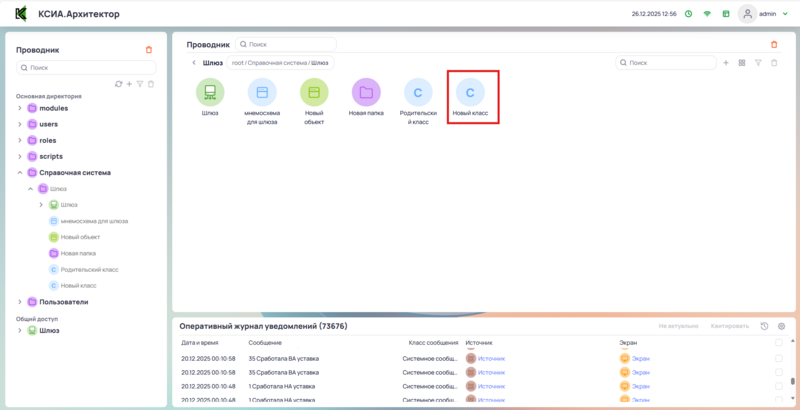Viewport: 800px width, 410px height.
Task: Check the second notification row checkbox
Action: [x=779, y=372]
